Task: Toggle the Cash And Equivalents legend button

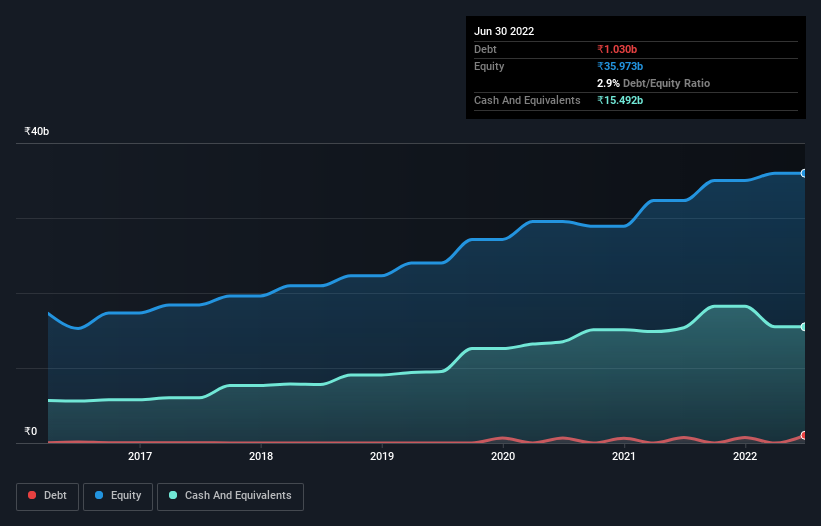Action: tap(230, 496)
